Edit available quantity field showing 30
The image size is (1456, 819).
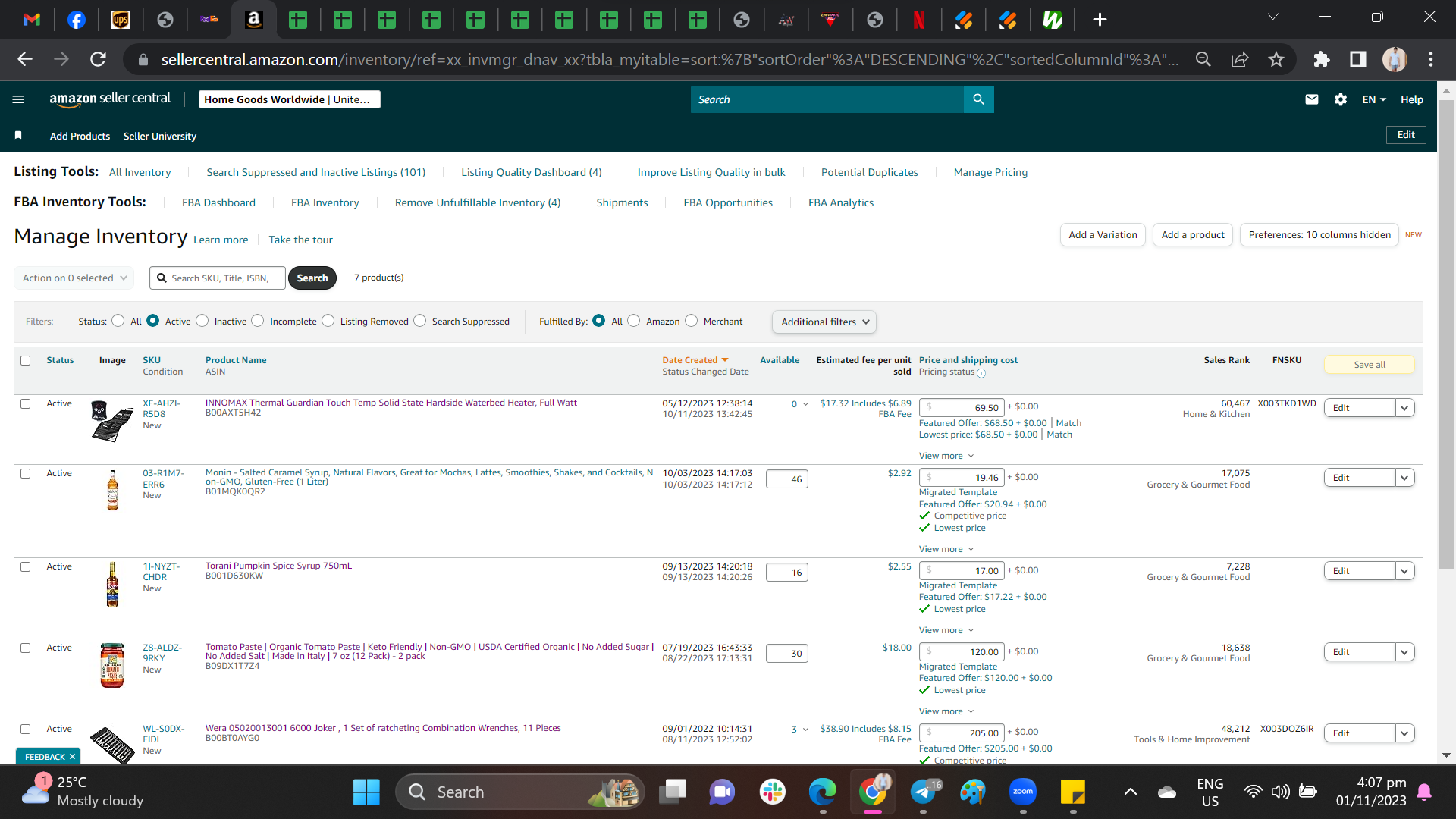click(x=787, y=654)
